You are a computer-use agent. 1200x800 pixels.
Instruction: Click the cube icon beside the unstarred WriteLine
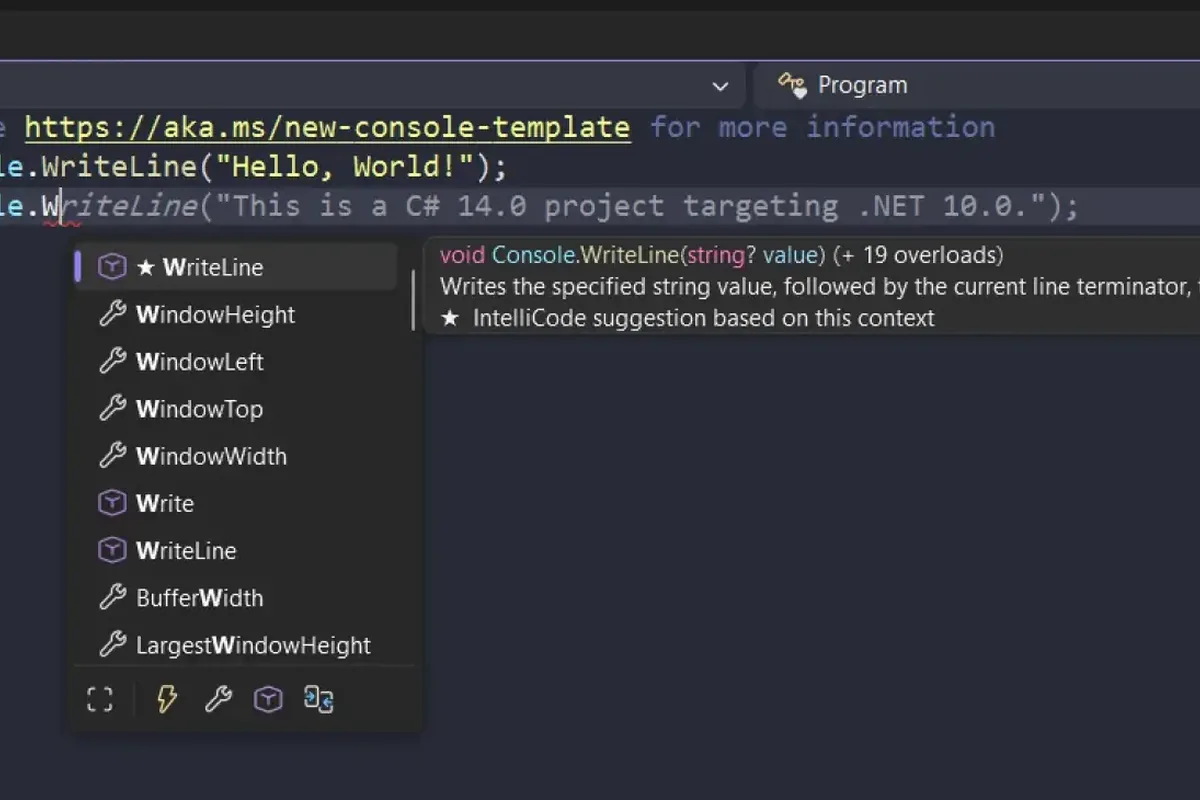click(x=112, y=550)
